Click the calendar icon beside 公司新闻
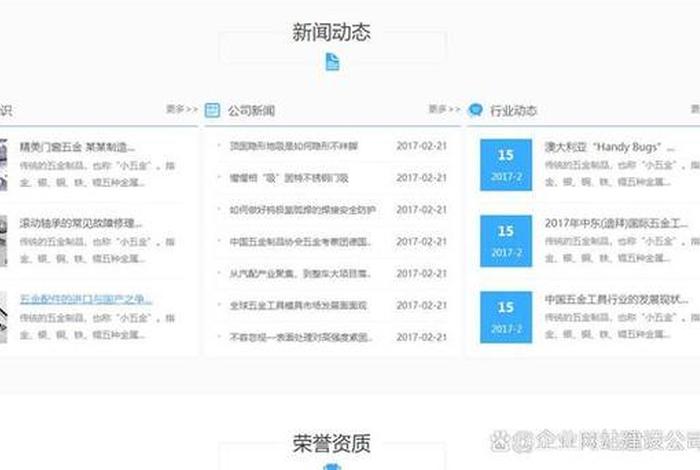Screen dimensions: 700x470 click(212, 110)
